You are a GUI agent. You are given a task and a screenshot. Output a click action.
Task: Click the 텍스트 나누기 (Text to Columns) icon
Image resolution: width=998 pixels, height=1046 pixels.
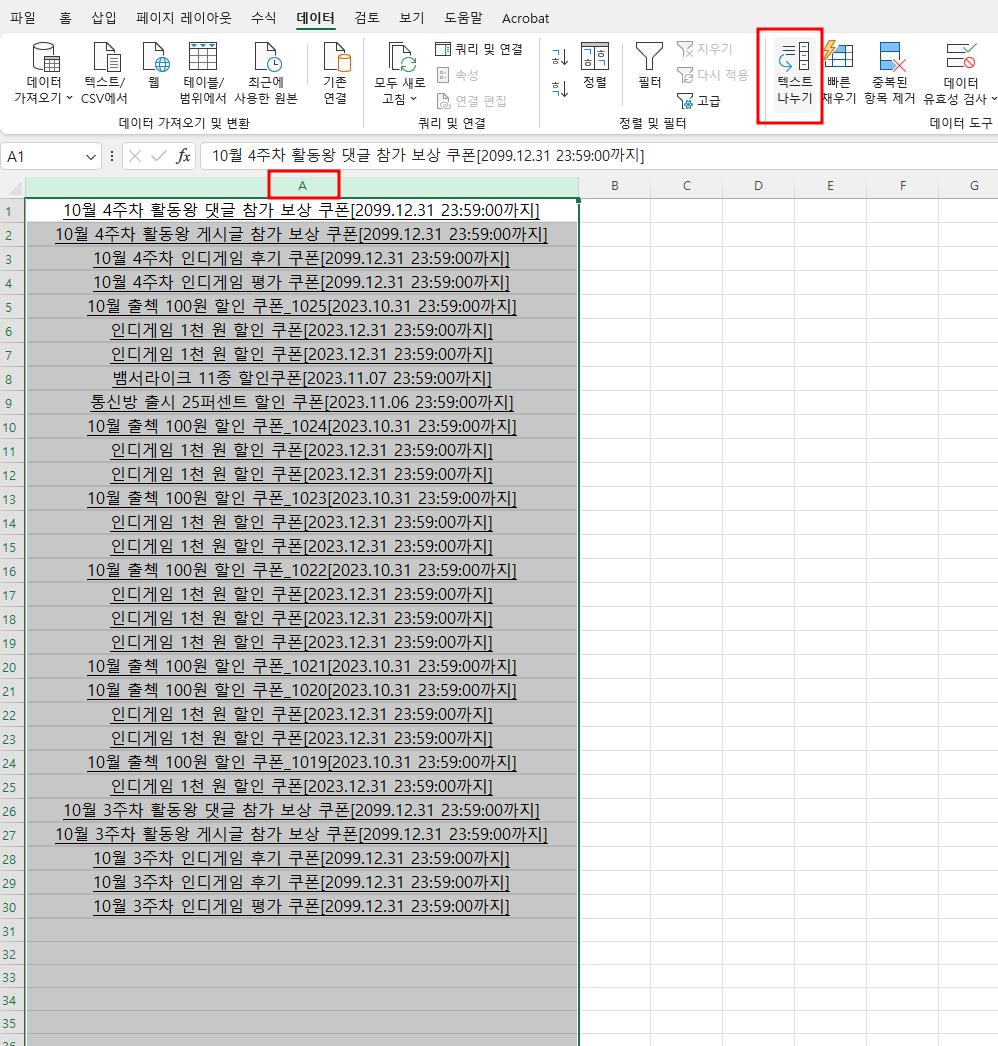coord(794,75)
